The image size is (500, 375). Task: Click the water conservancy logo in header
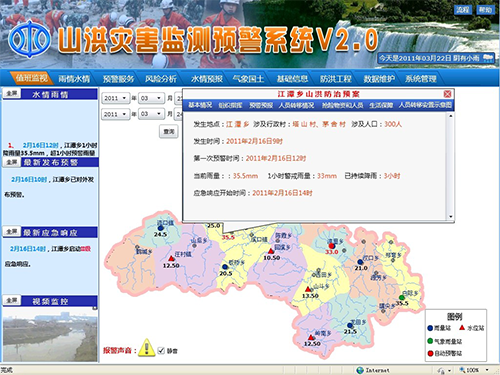point(29,39)
